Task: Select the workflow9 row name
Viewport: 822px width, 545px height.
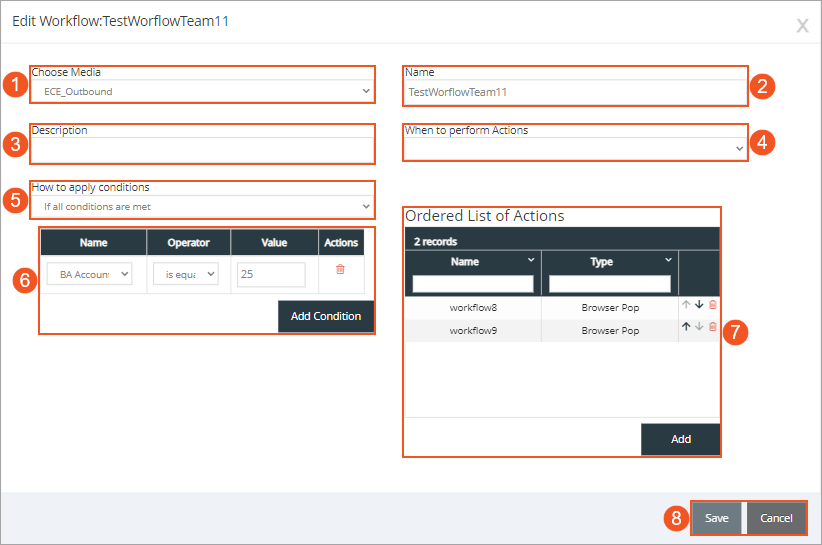Action: pos(473,331)
